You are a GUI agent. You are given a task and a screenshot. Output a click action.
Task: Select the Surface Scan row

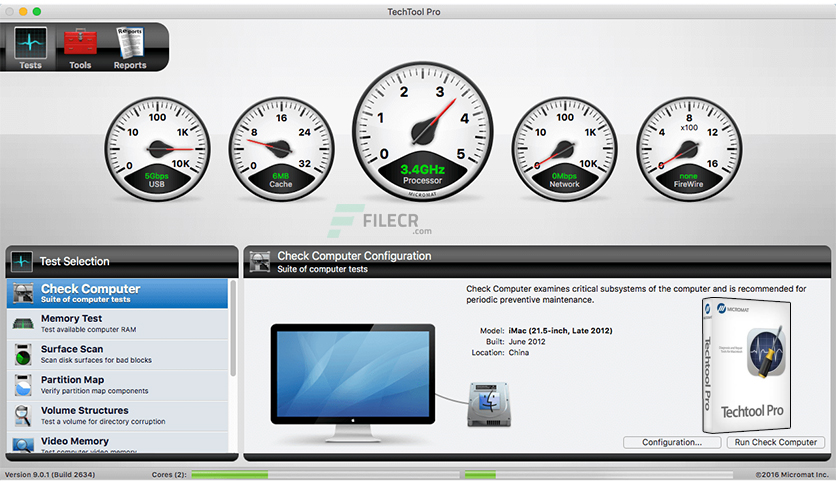coord(117,354)
